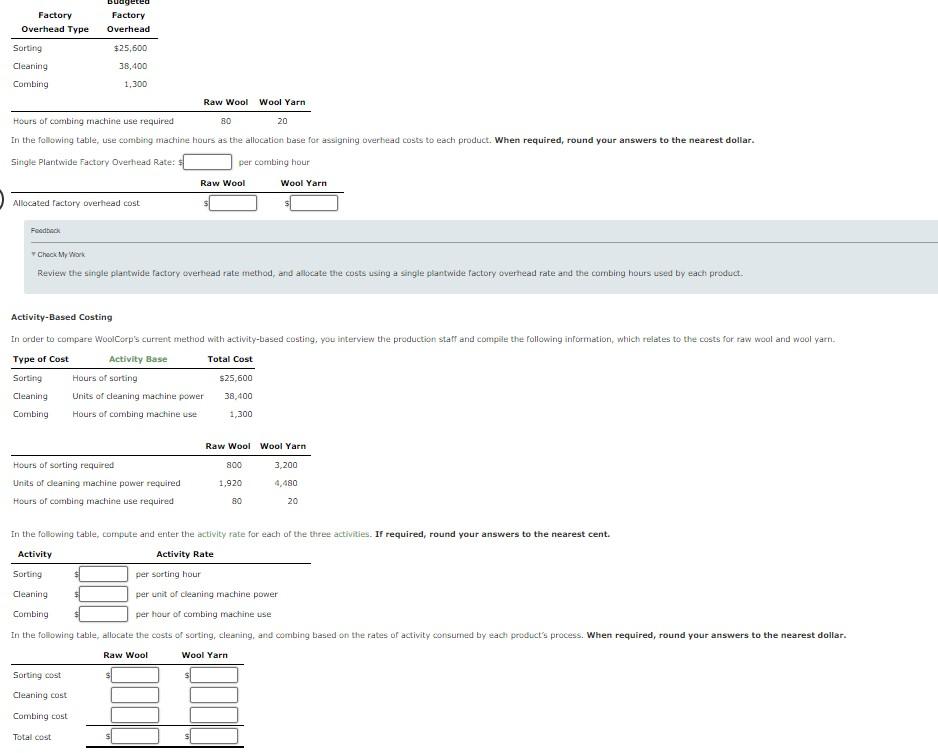The image size is (938, 753).
Task: Click Wool Yarn Cleaning cost field
Action: click(214, 695)
